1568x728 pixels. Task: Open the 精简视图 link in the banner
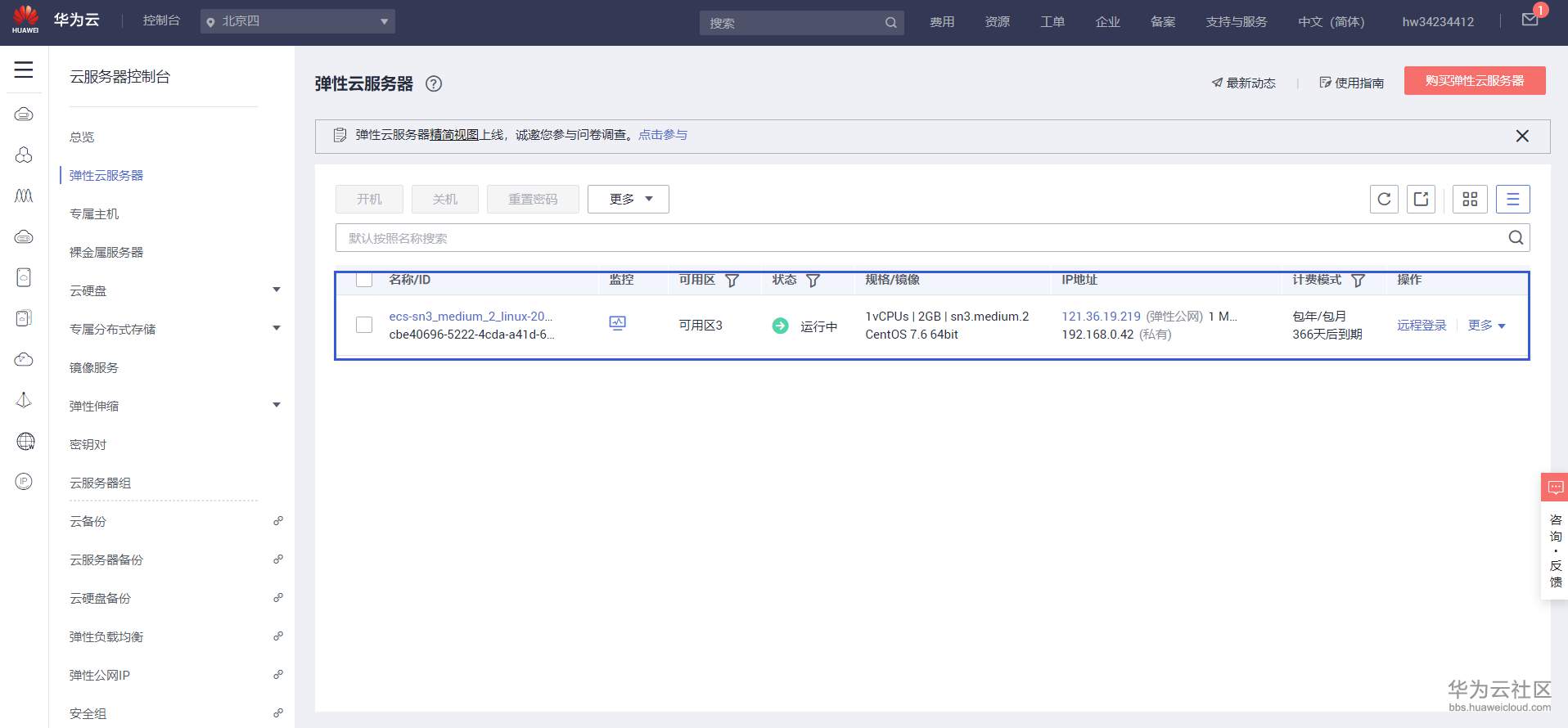(x=455, y=135)
